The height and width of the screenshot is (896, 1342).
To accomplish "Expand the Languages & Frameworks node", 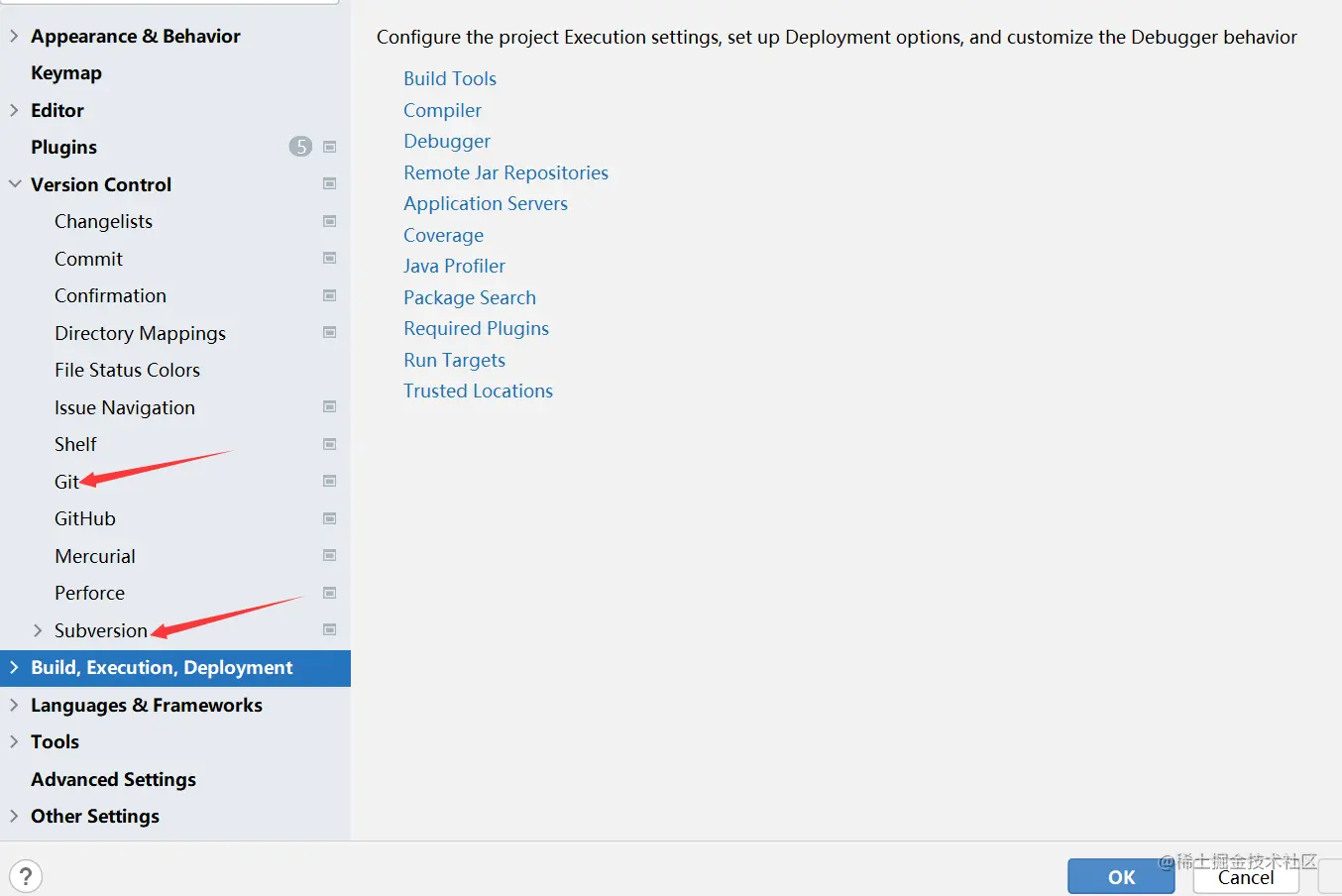I will pyautogui.click(x=15, y=705).
